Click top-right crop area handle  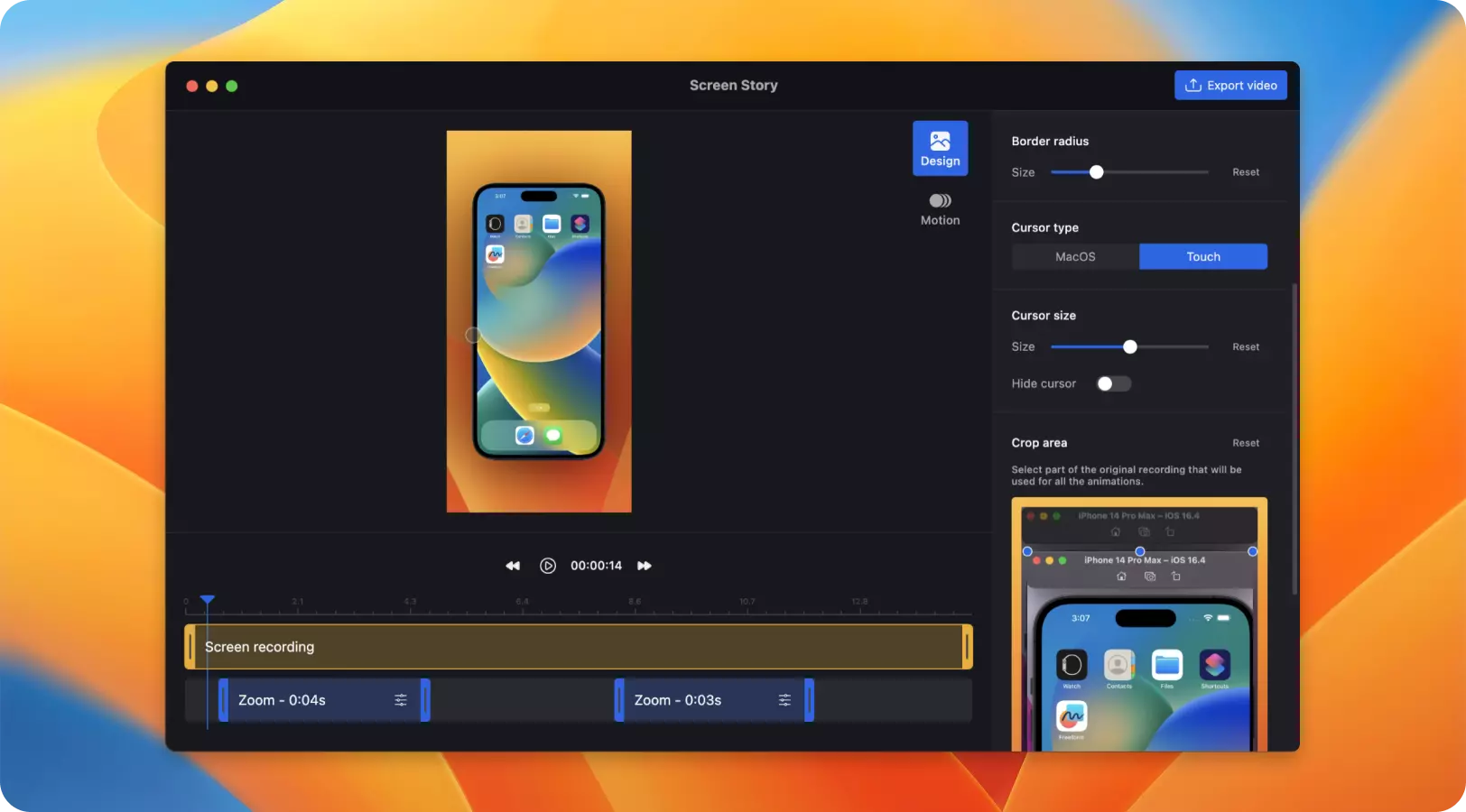click(x=1252, y=551)
